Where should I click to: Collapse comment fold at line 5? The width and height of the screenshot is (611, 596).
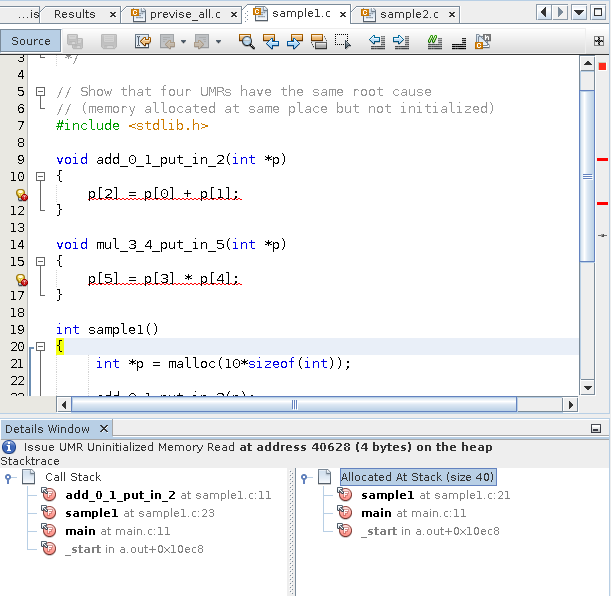40,92
